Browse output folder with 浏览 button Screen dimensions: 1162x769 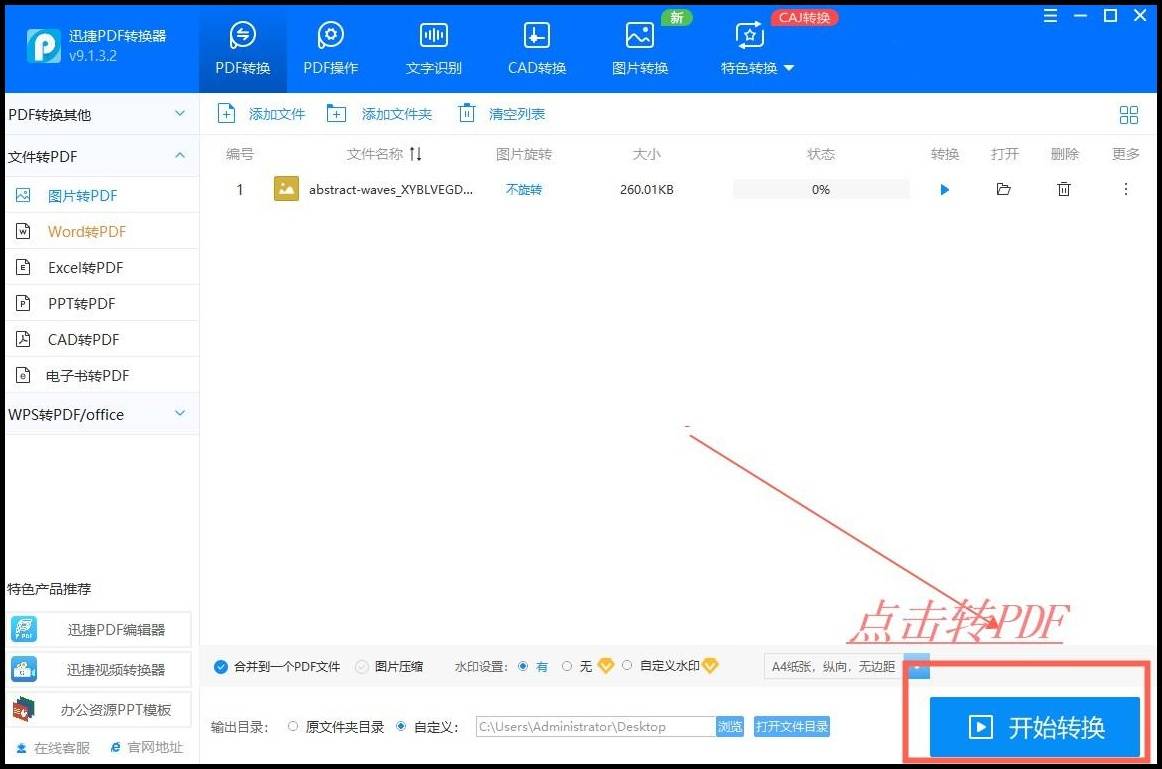click(731, 727)
